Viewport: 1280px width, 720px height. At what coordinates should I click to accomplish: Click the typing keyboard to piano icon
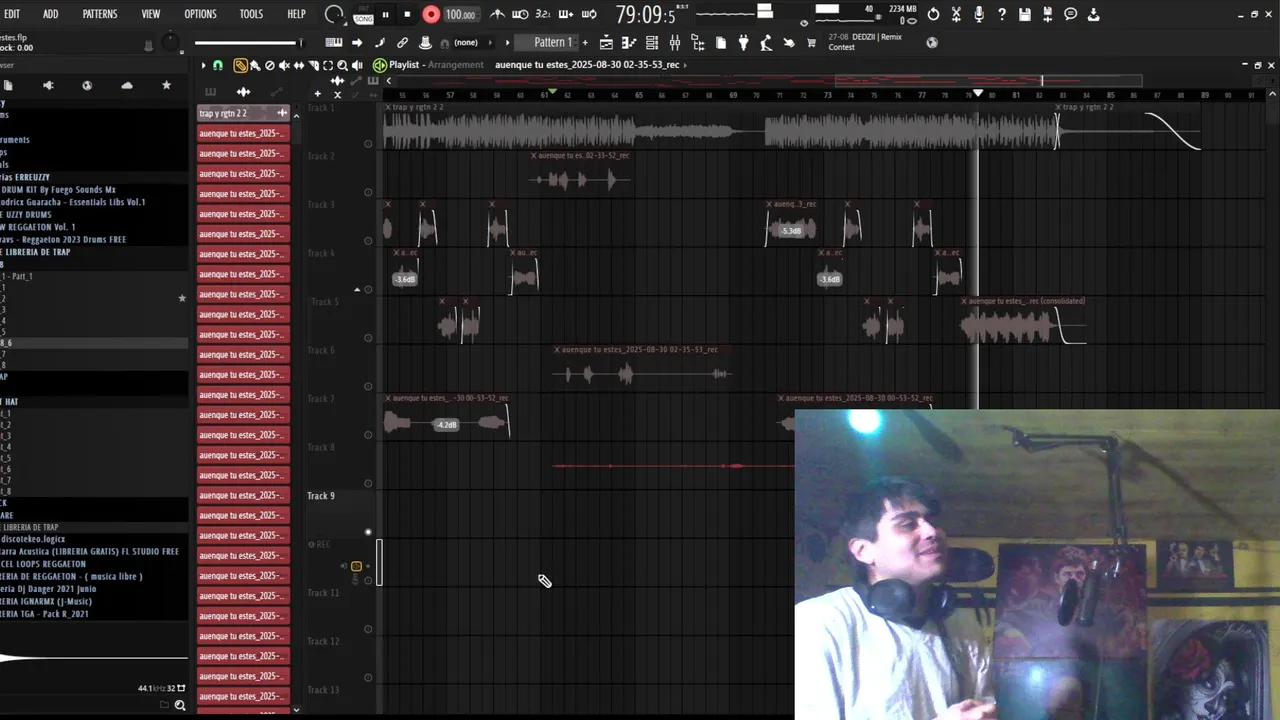(x=334, y=42)
